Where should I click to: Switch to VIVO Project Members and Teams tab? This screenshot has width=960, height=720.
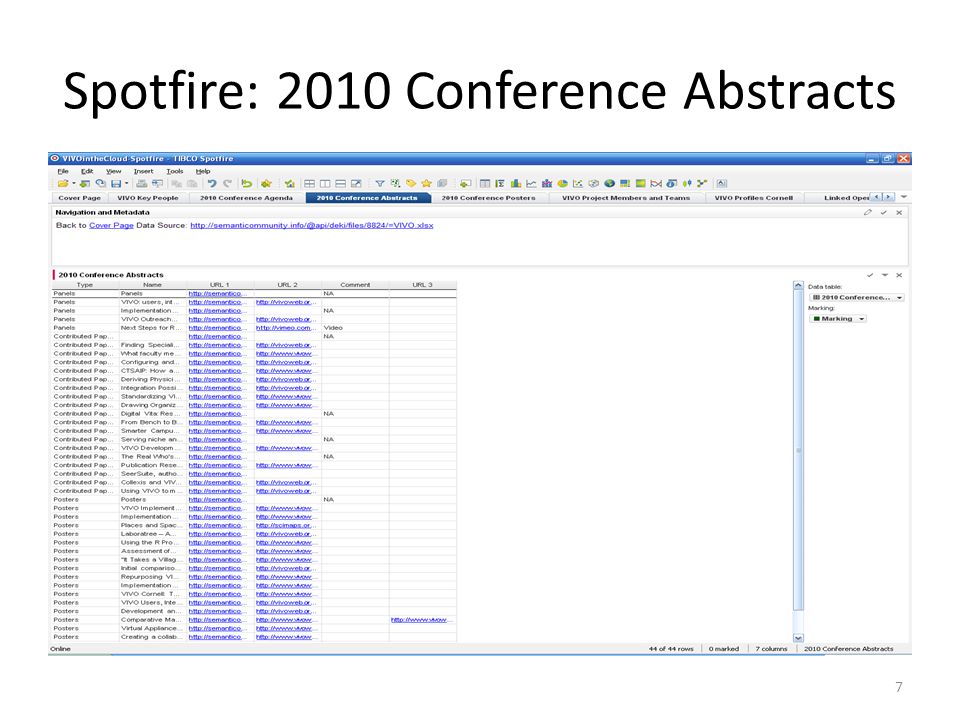point(626,198)
